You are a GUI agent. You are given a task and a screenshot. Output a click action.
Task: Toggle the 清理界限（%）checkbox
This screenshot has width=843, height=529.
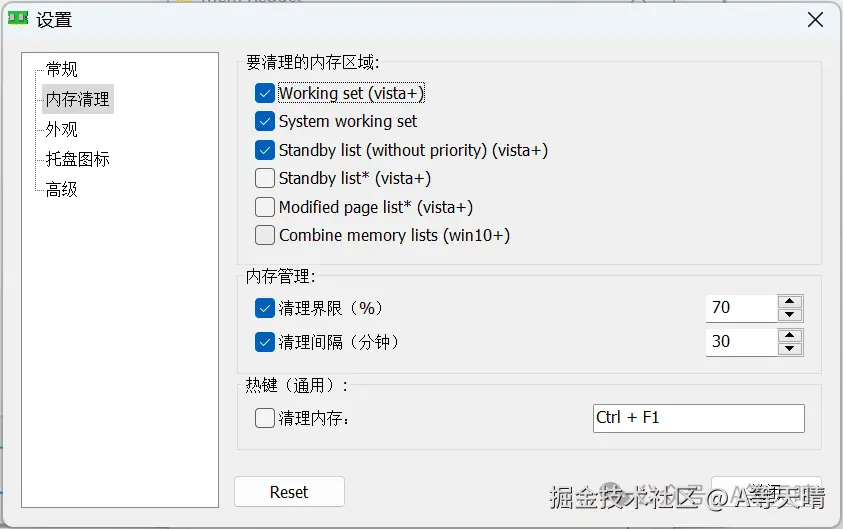(265, 308)
